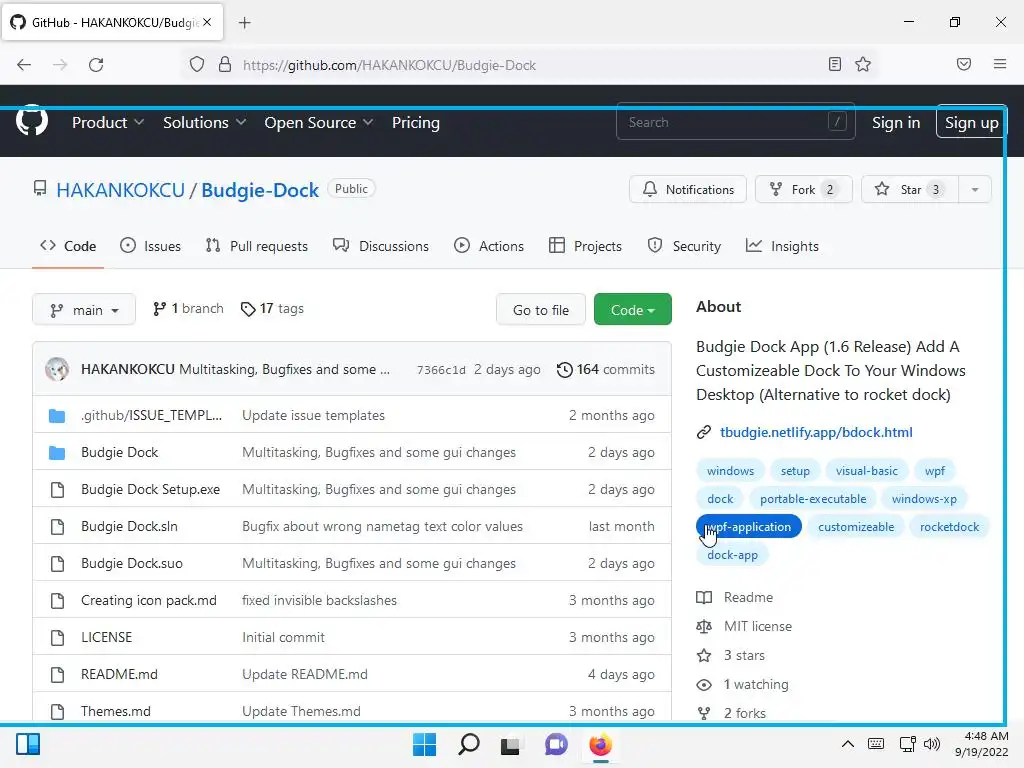Toggle reader view icon in address bar
Image resolution: width=1024 pixels, height=768 pixels.
click(834, 64)
